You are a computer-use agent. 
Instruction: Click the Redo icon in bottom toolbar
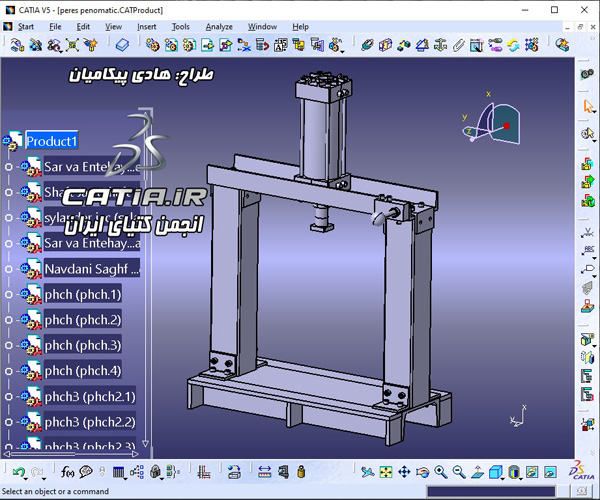(x=37, y=472)
